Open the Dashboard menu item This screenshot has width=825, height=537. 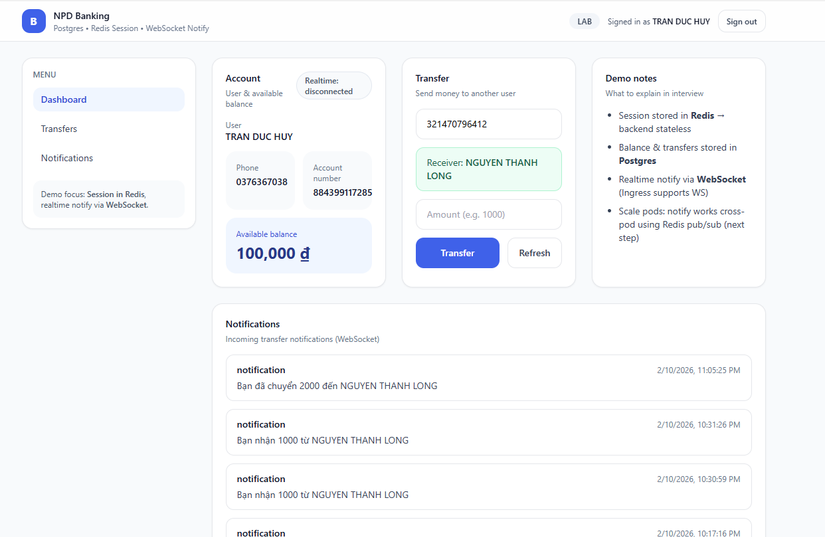[109, 100]
